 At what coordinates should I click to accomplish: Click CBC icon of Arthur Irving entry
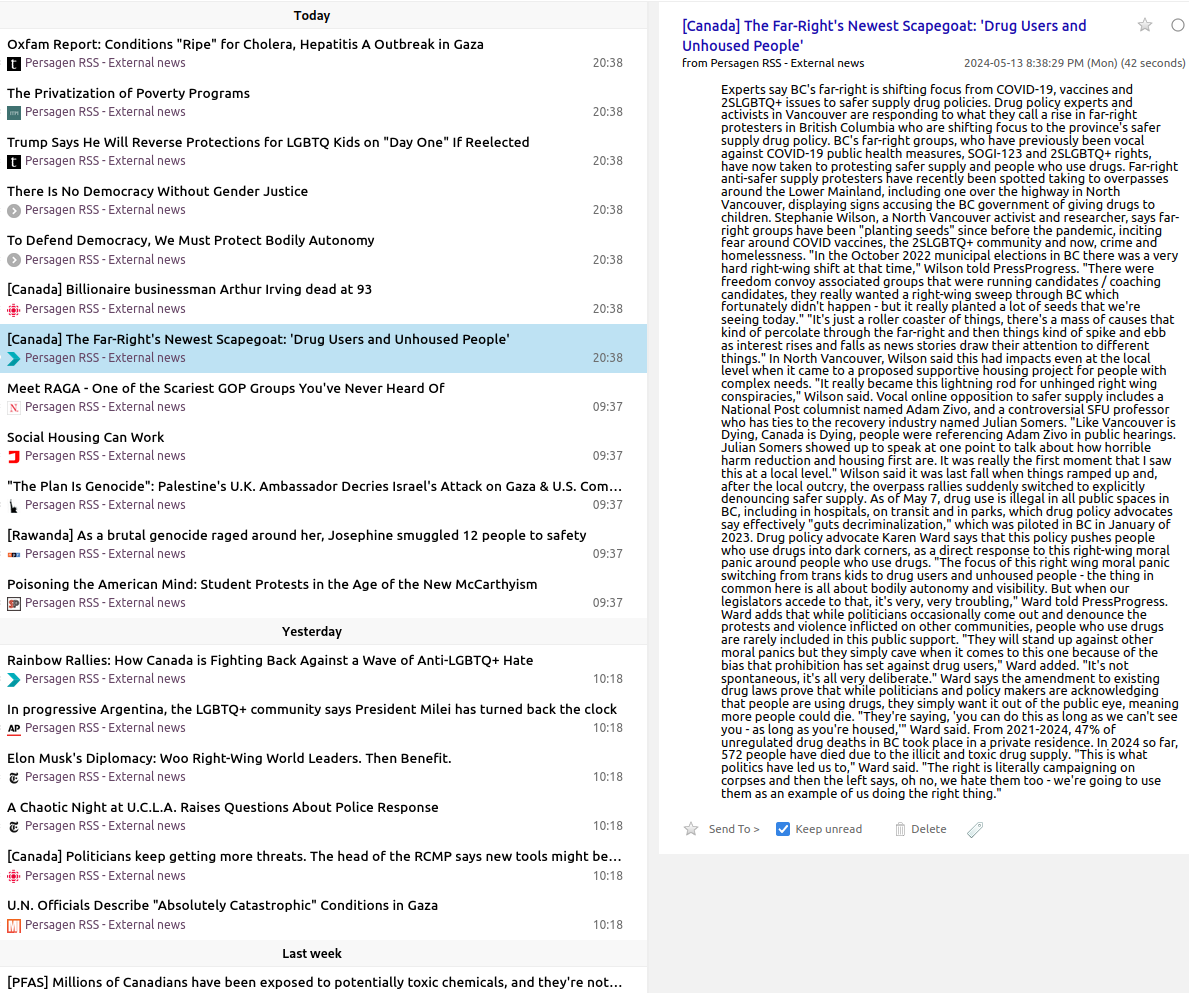[14, 309]
